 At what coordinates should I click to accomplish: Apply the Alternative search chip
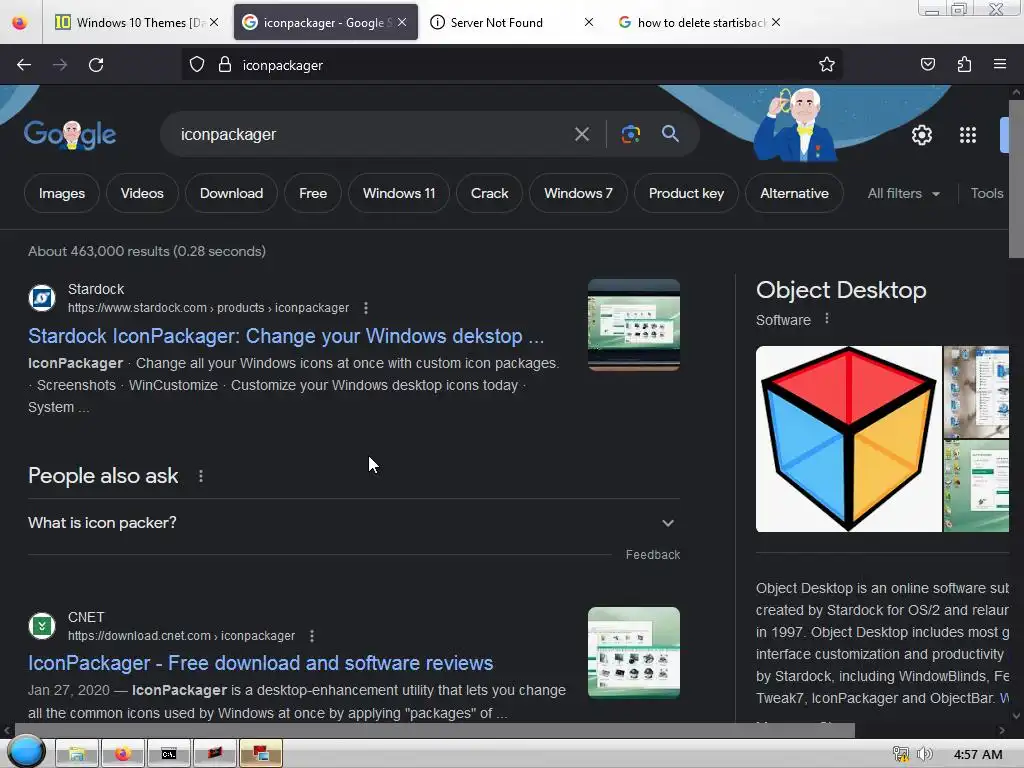point(794,193)
